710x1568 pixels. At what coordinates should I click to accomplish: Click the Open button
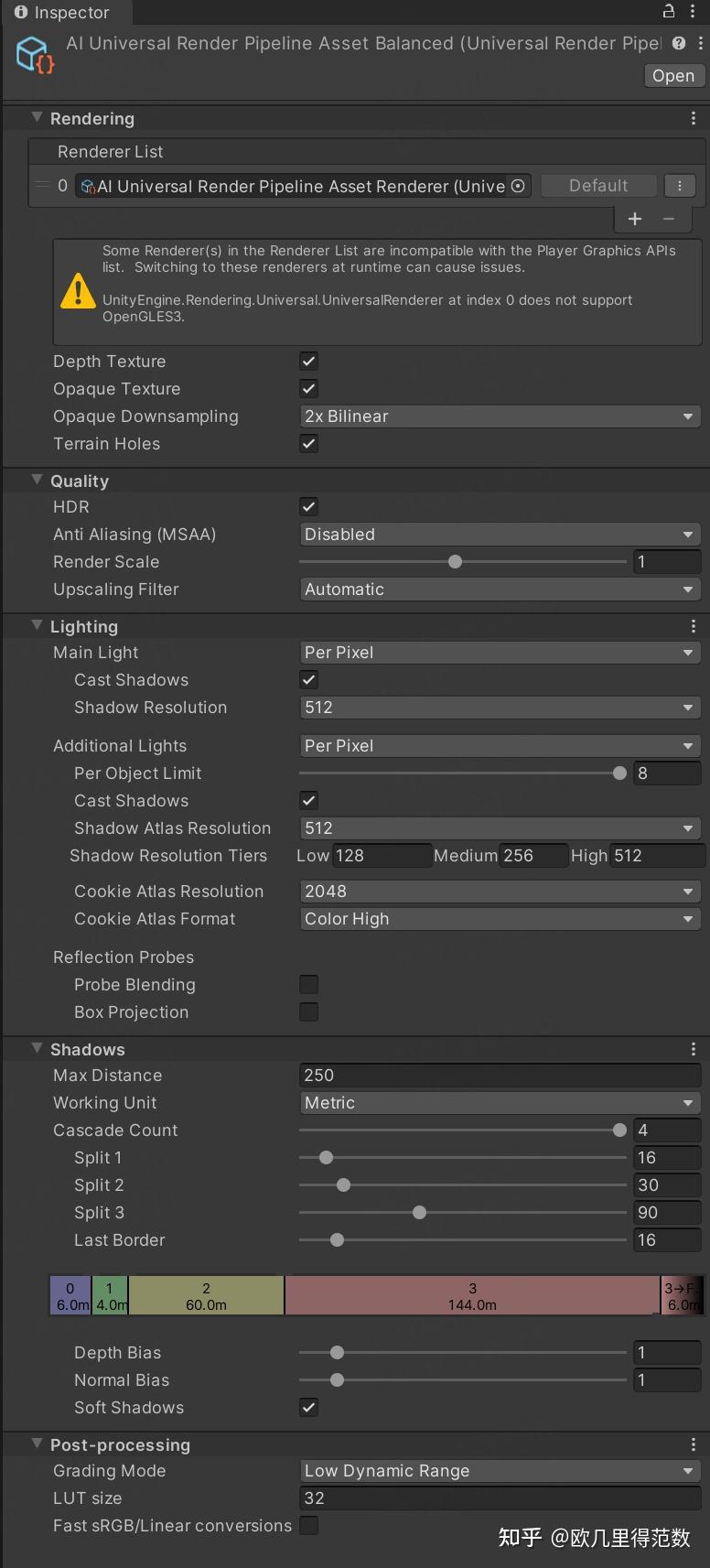[x=673, y=76]
